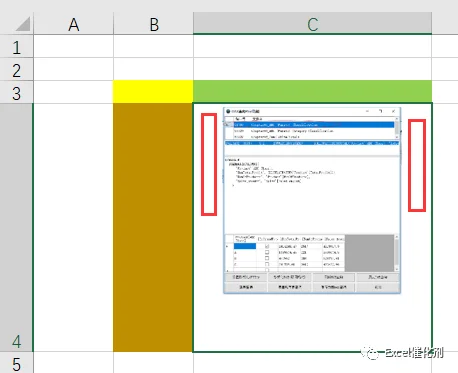The height and width of the screenshot is (373, 458).
Task: Select column C header
Action: 312,24
